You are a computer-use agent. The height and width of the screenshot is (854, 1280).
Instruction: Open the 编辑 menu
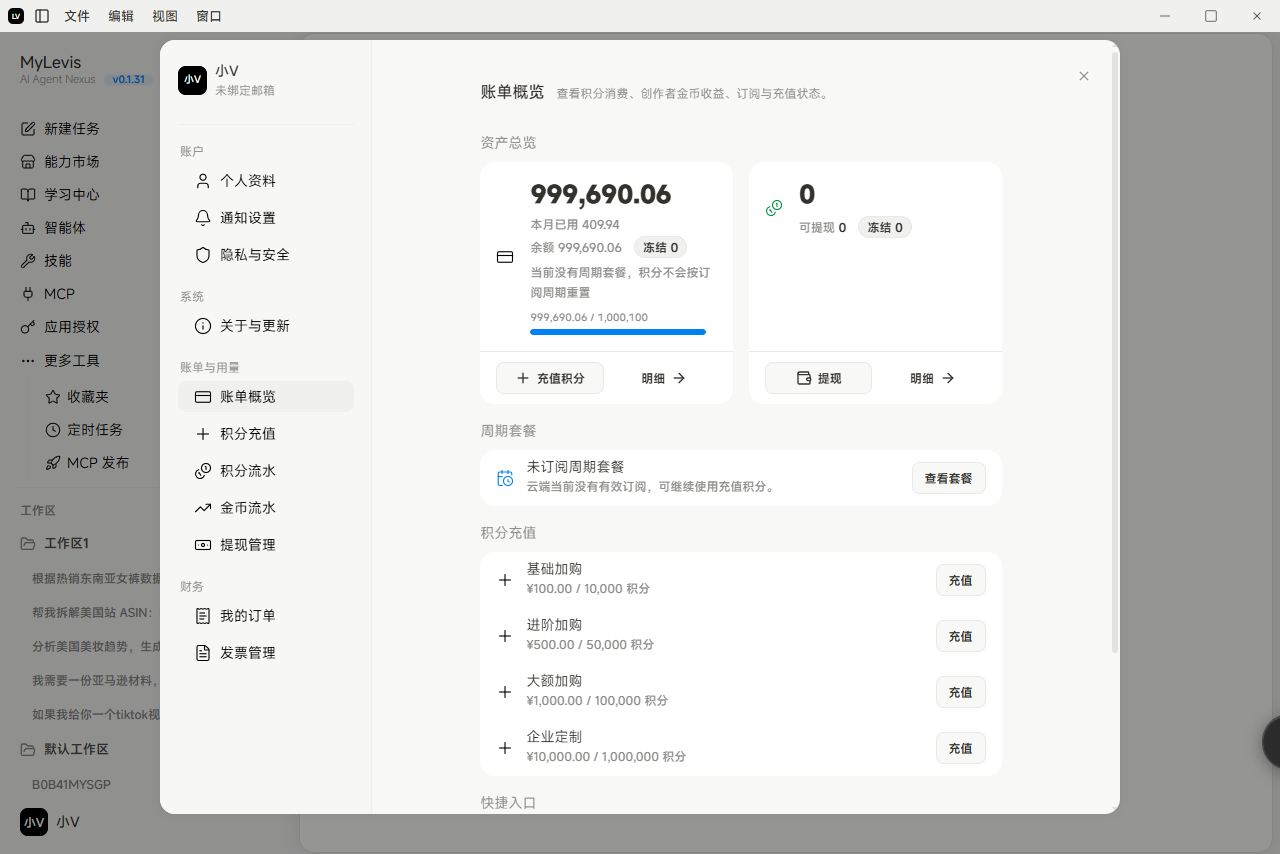coord(121,16)
